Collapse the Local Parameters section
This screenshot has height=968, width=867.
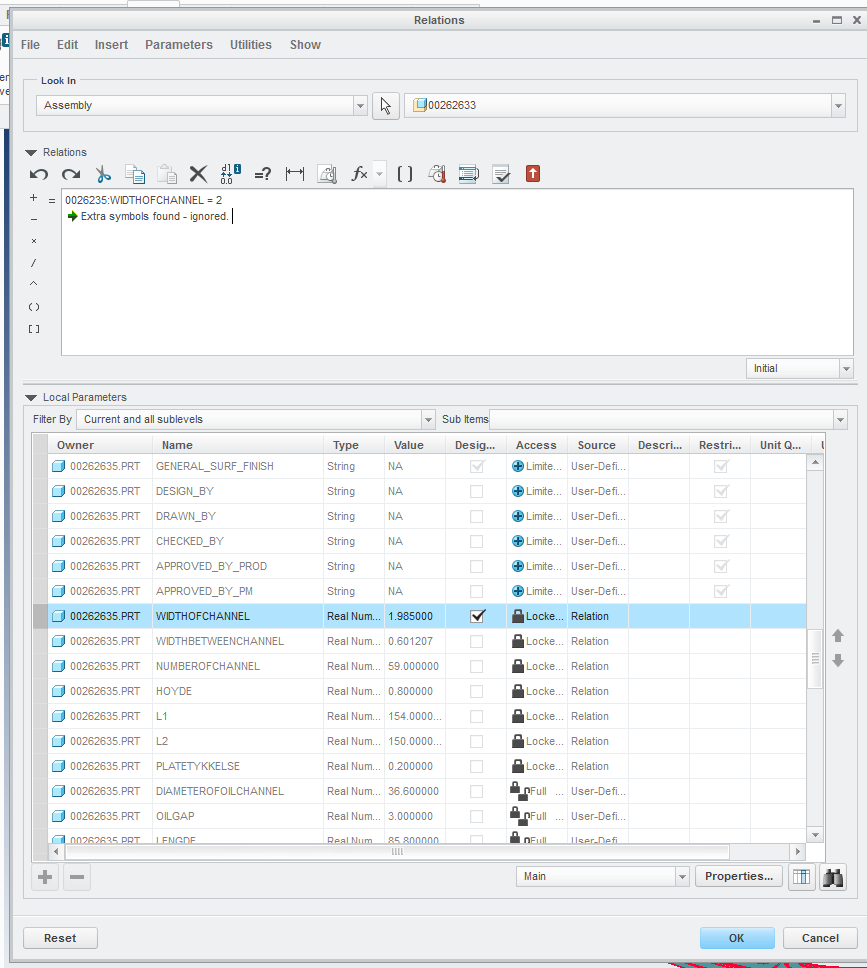coord(31,398)
